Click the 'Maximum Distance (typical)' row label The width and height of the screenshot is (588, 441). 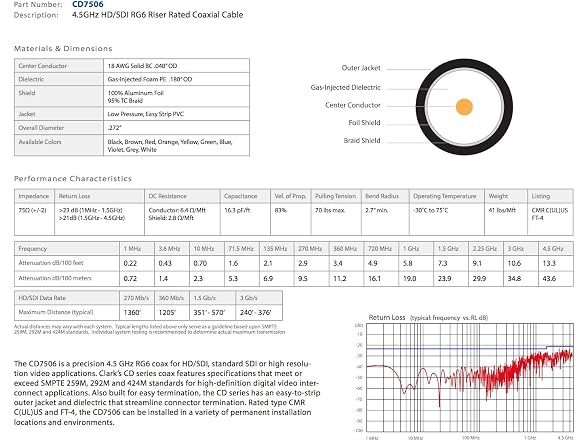(56, 312)
